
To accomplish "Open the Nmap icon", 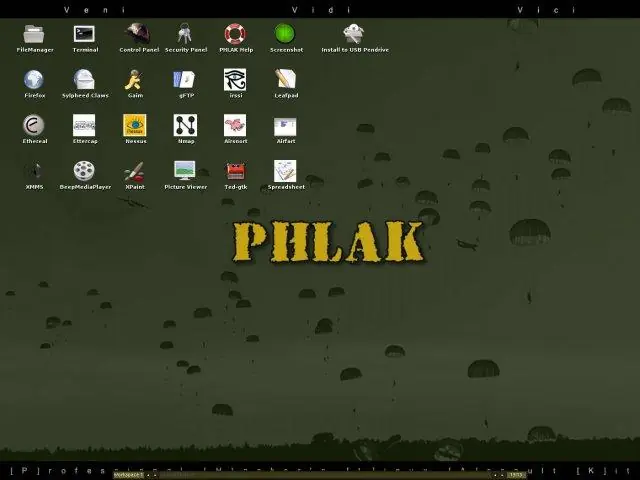I will (185, 125).
